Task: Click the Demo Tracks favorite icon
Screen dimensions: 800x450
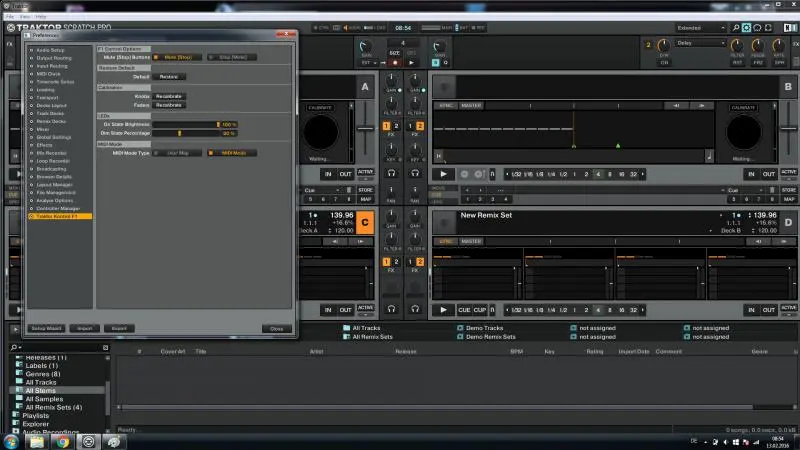Action: coord(460,328)
